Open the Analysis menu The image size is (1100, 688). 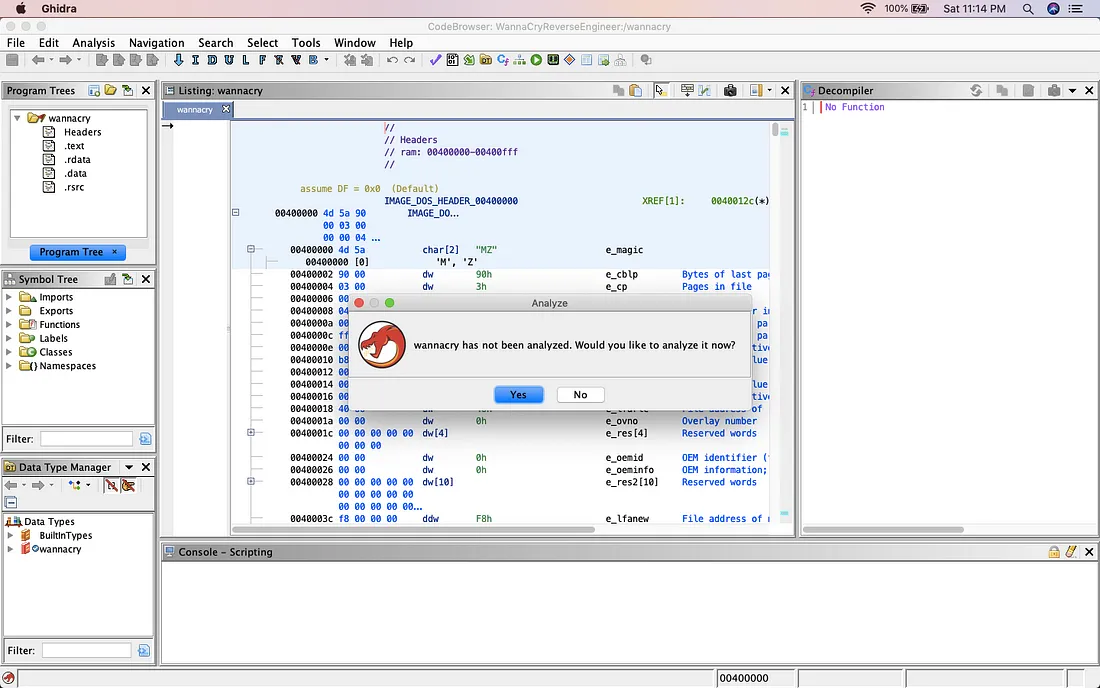point(93,43)
